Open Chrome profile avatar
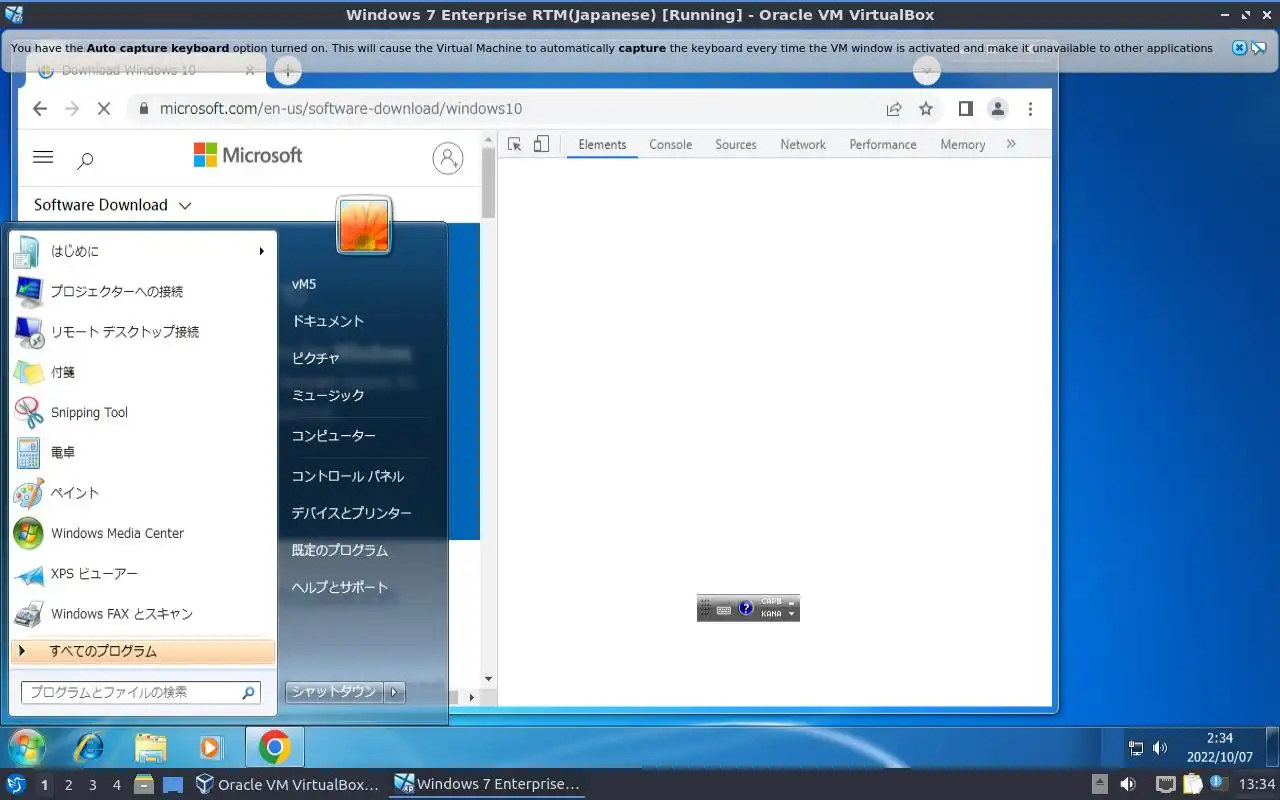This screenshot has width=1280, height=800. point(997,109)
